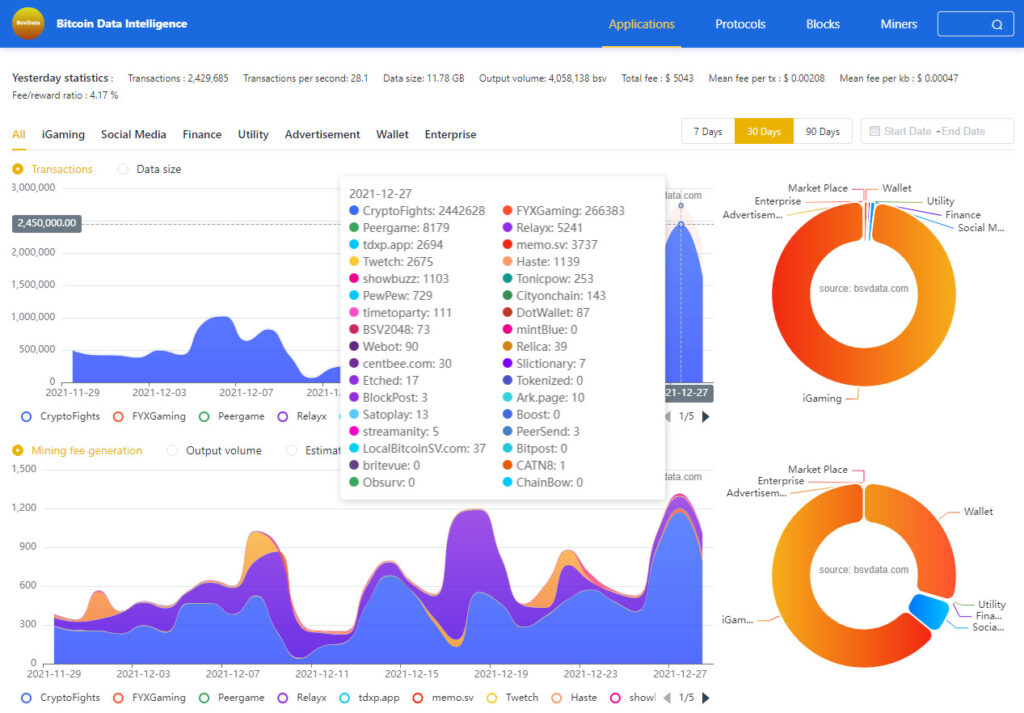Select the 7 Days range button
1024x713 pixels.
click(x=708, y=131)
